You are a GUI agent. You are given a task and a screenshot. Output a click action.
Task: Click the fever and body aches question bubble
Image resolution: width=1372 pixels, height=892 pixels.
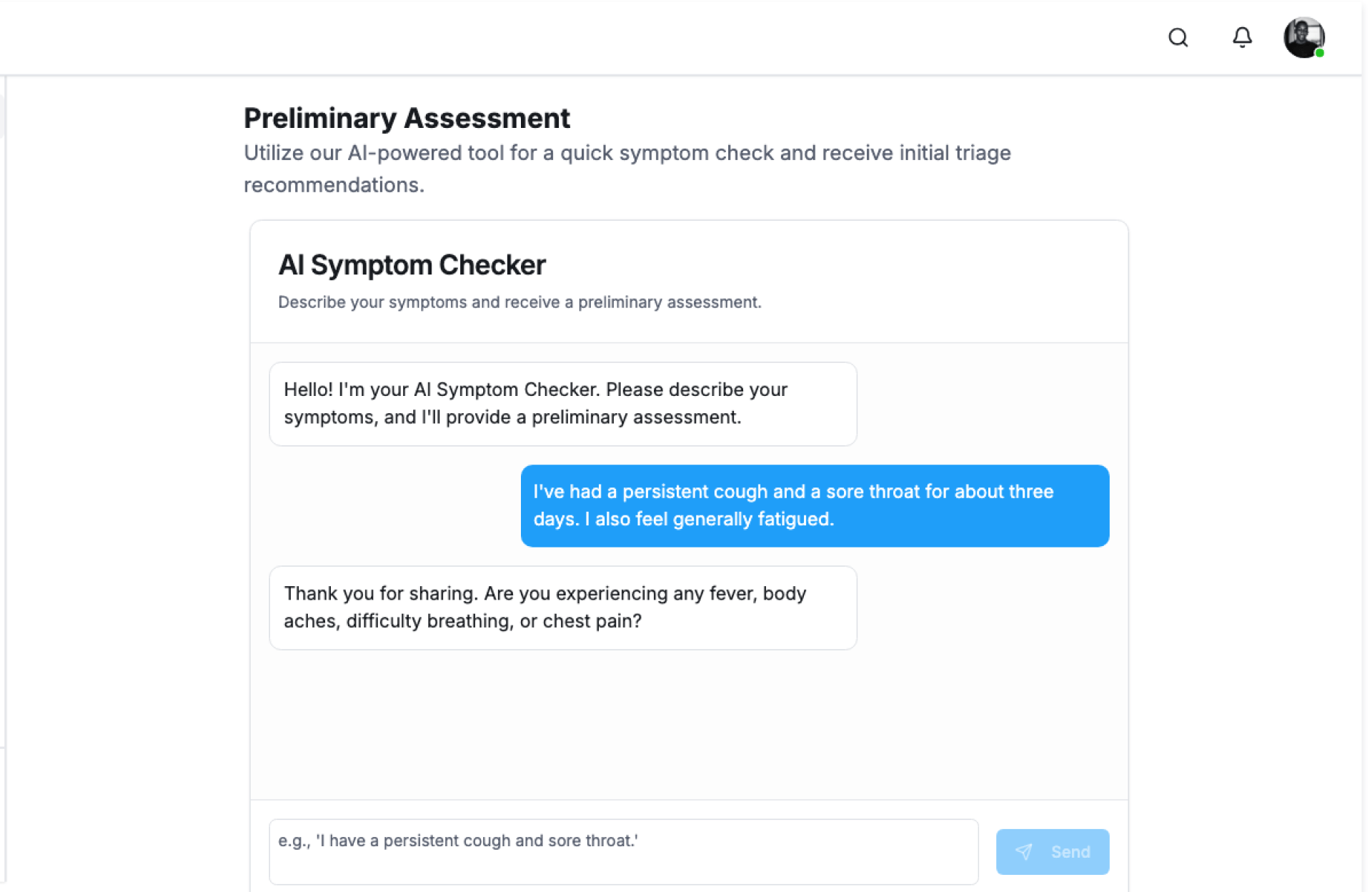(x=562, y=608)
